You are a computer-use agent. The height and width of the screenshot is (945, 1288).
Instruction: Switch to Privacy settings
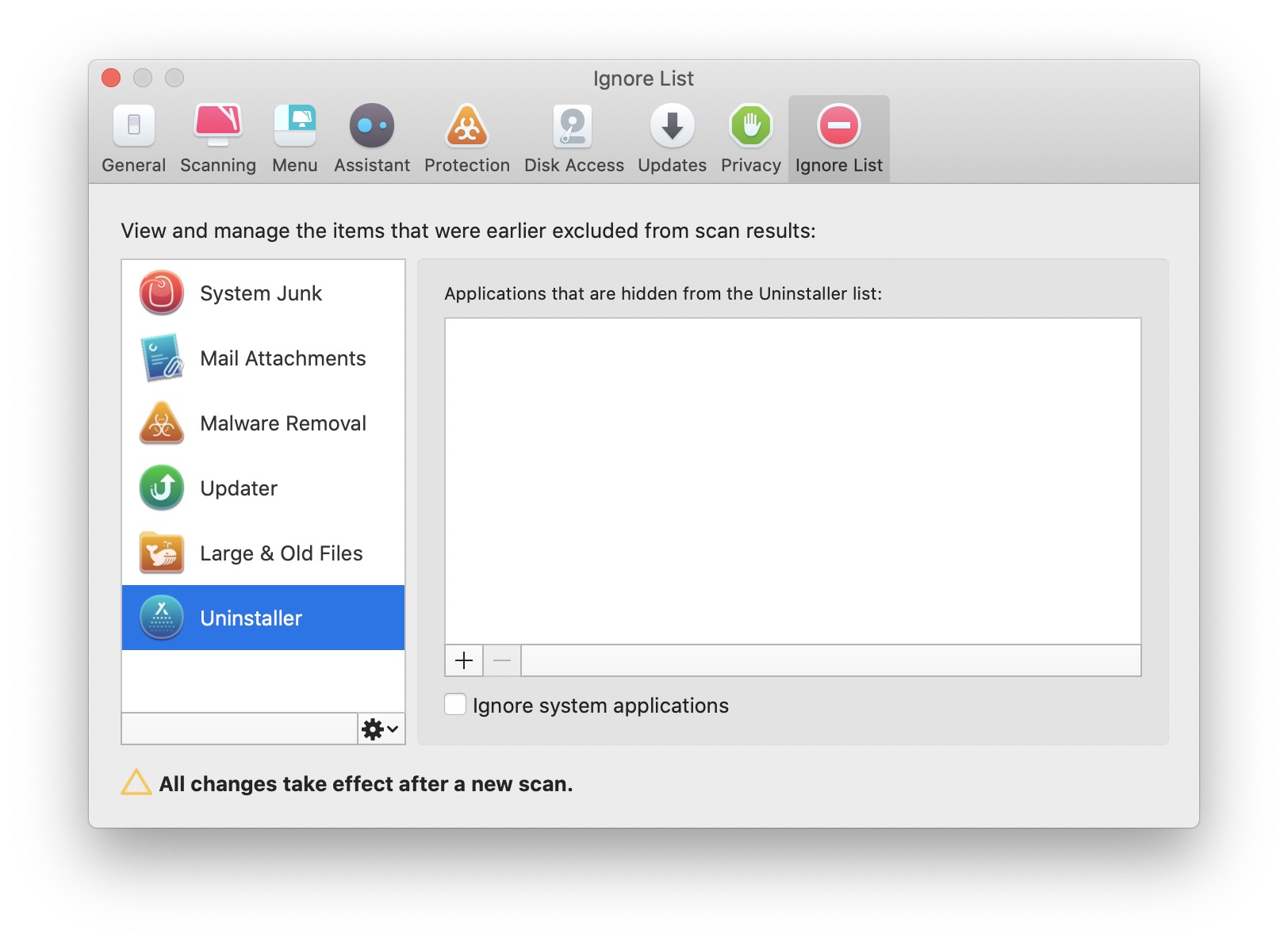(750, 139)
